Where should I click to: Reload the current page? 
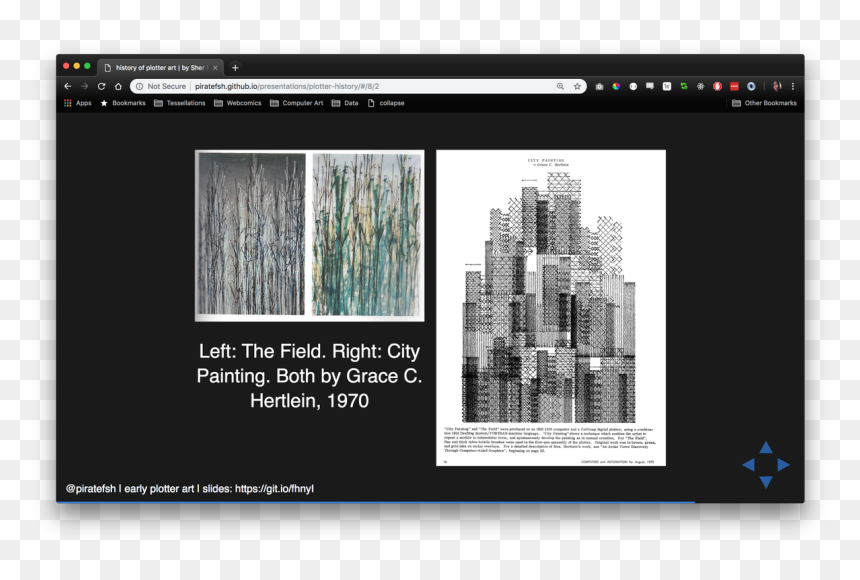(x=101, y=86)
